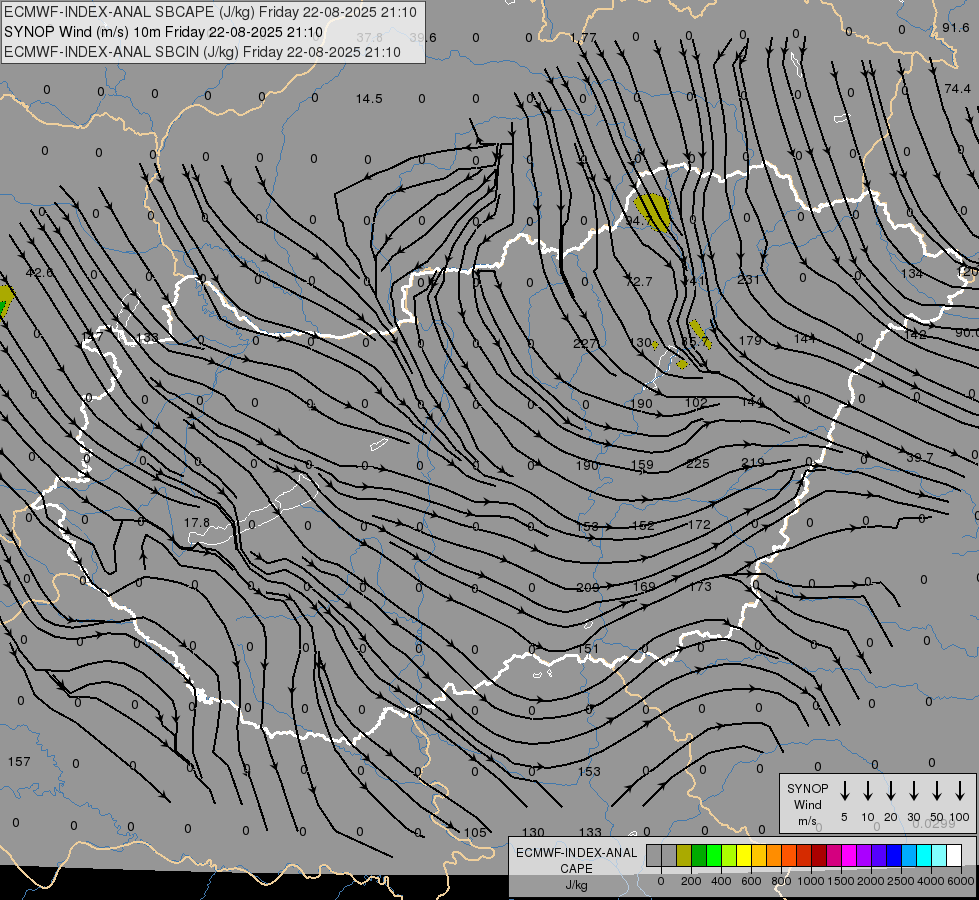Click the 72.7 CAPE value on map
The width and height of the screenshot is (979, 900).
[639, 282]
